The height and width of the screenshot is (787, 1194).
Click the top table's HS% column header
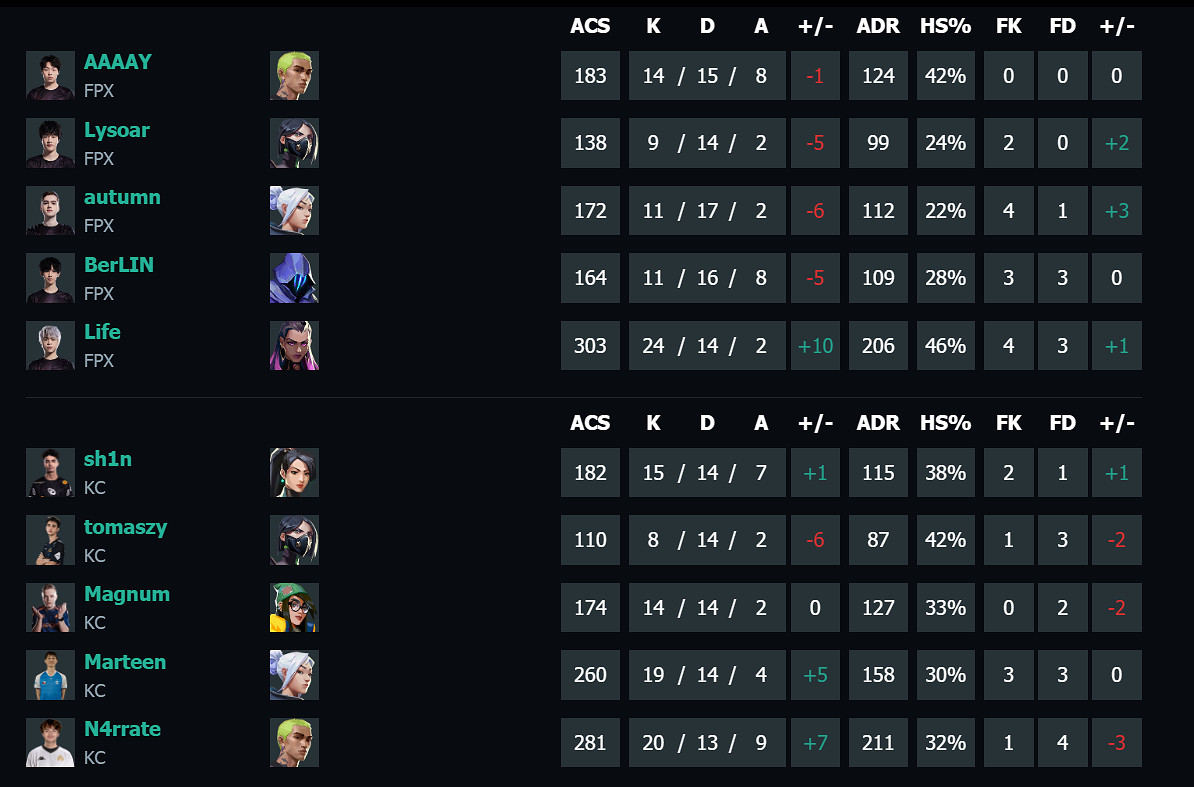[x=945, y=27]
